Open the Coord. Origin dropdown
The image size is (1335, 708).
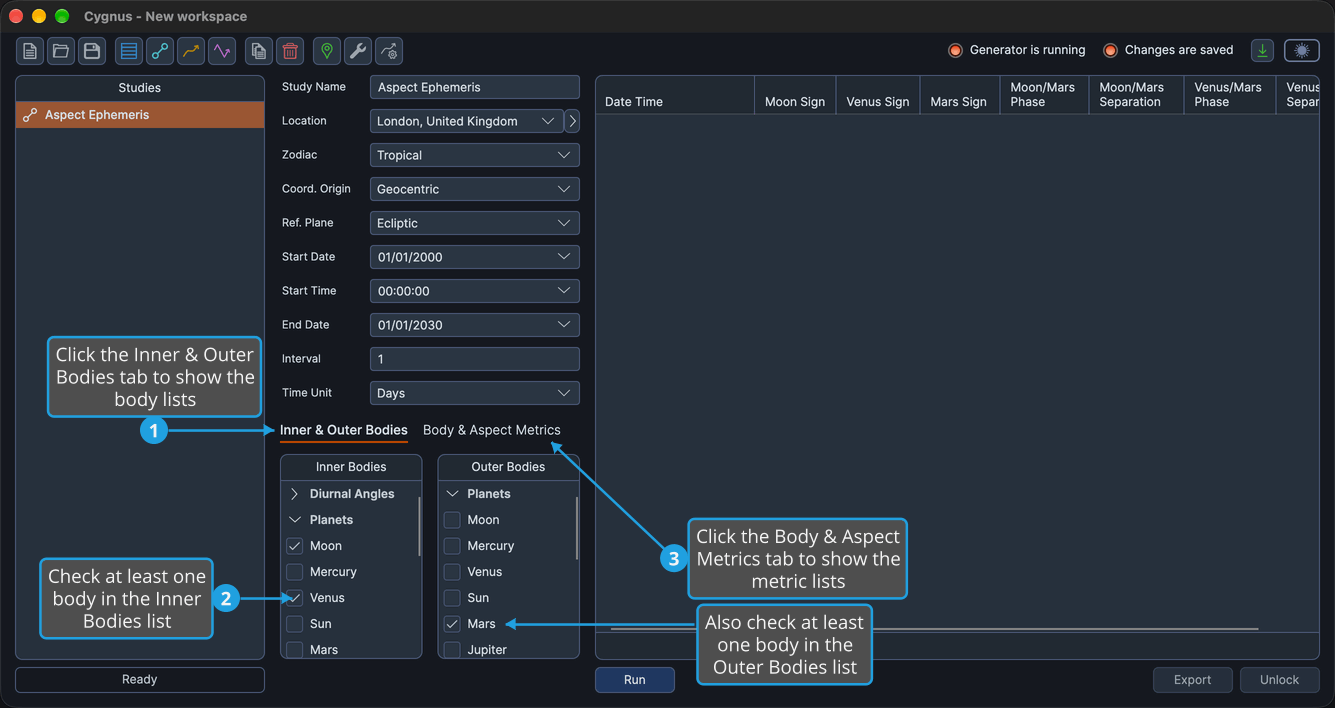pyautogui.click(x=475, y=189)
